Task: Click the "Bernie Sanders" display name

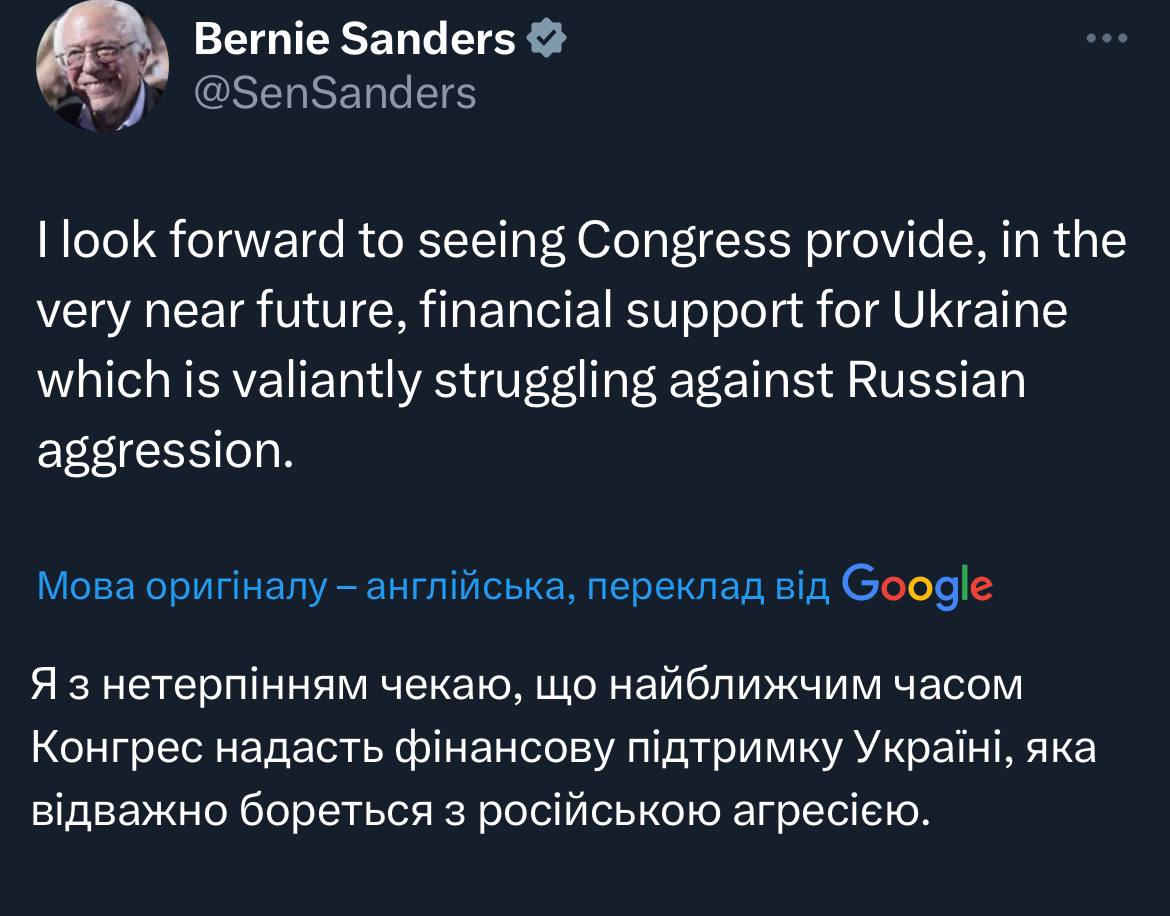Action: point(354,40)
